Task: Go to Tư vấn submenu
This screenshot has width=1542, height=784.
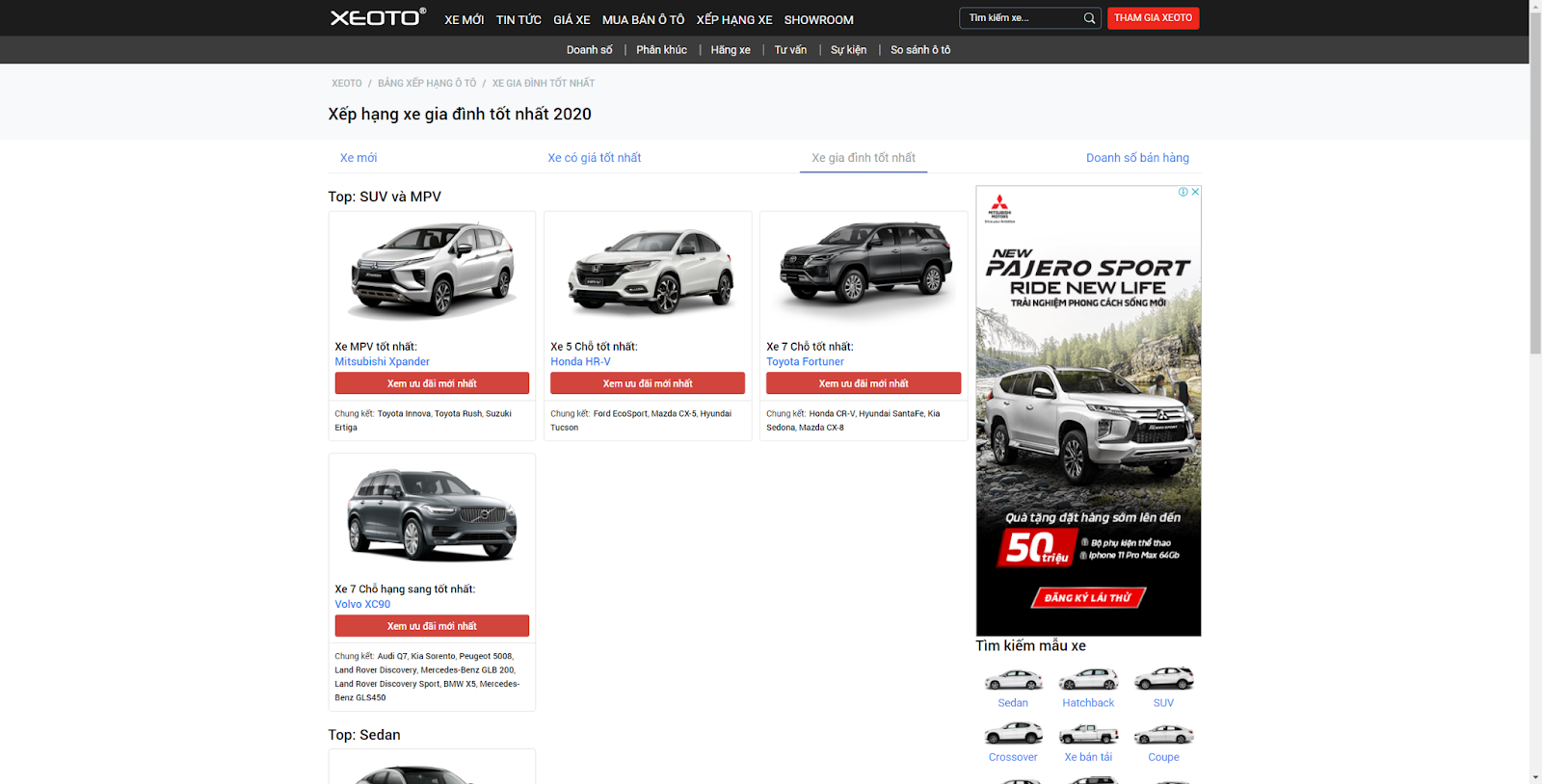Action: (790, 50)
